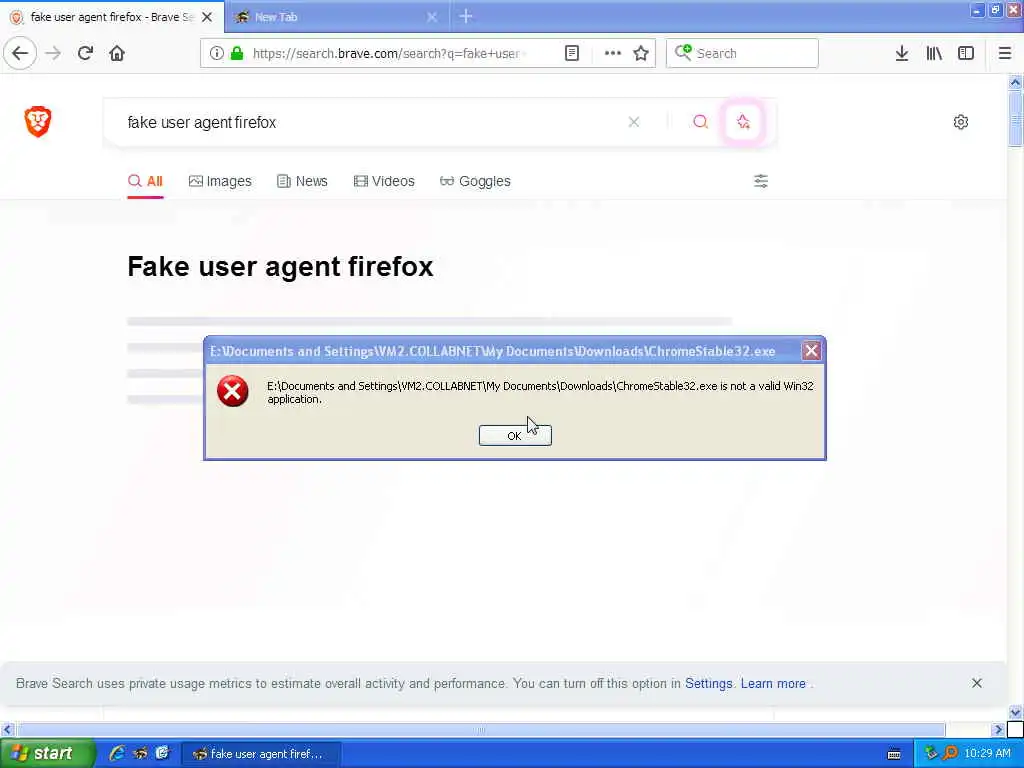Click horizontal scrollbar right arrow
Viewport: 1024px width, 768px height.
tap(997, 729)
